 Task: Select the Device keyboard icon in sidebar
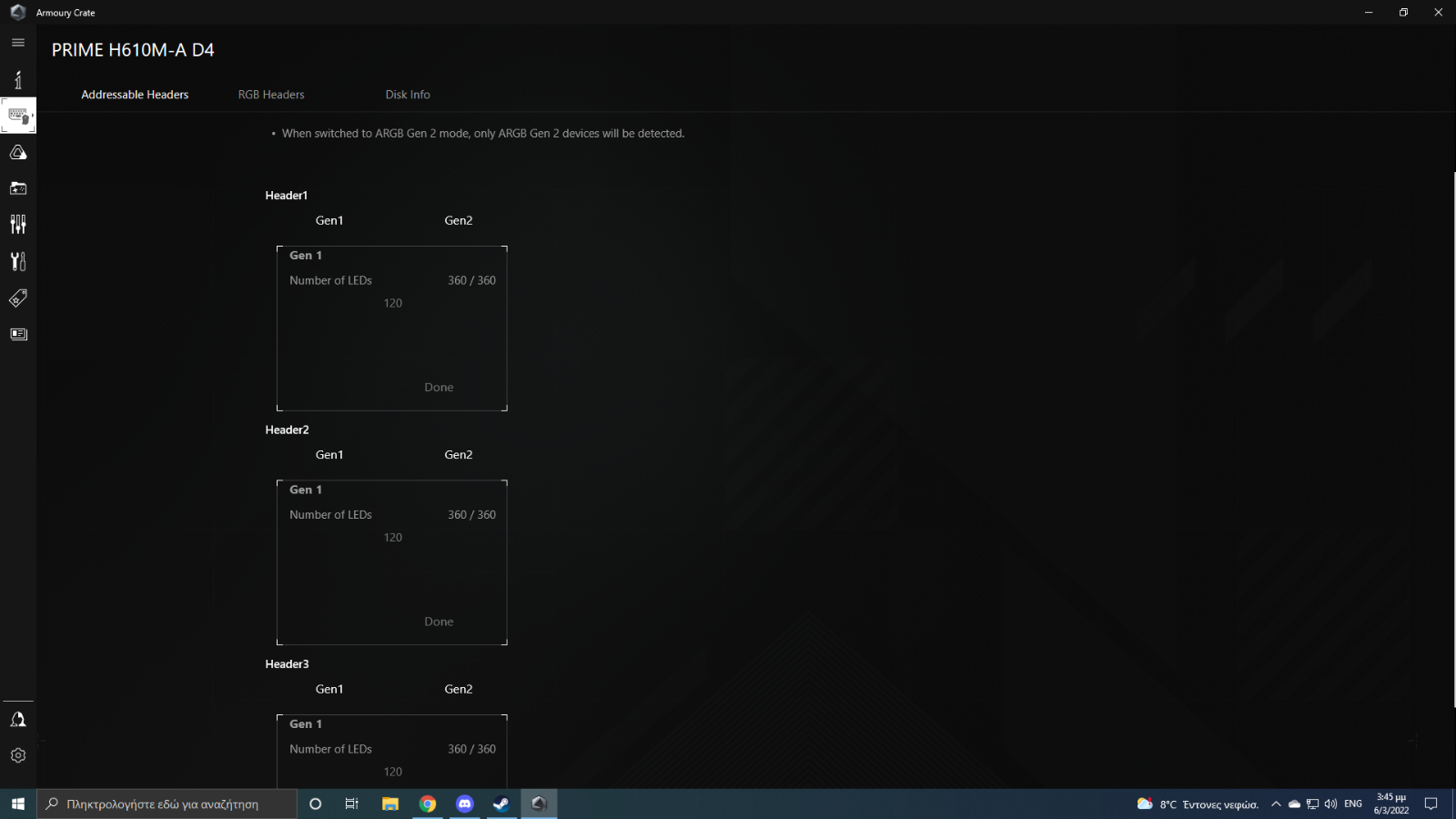18,116
